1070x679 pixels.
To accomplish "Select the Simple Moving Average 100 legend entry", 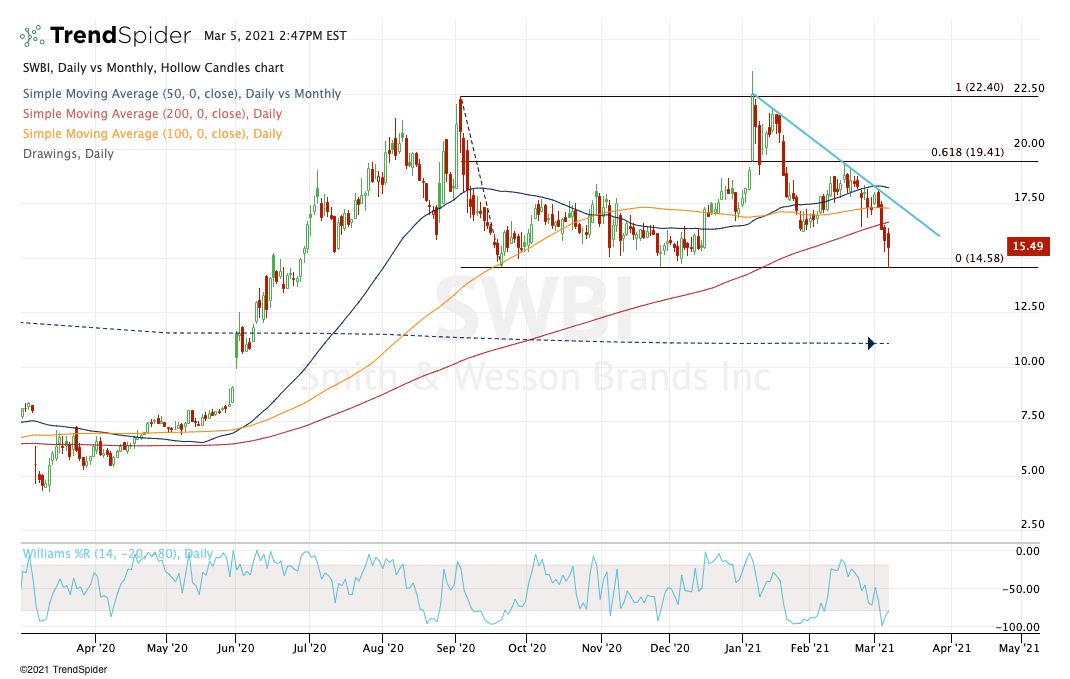I will coord(152,134).
